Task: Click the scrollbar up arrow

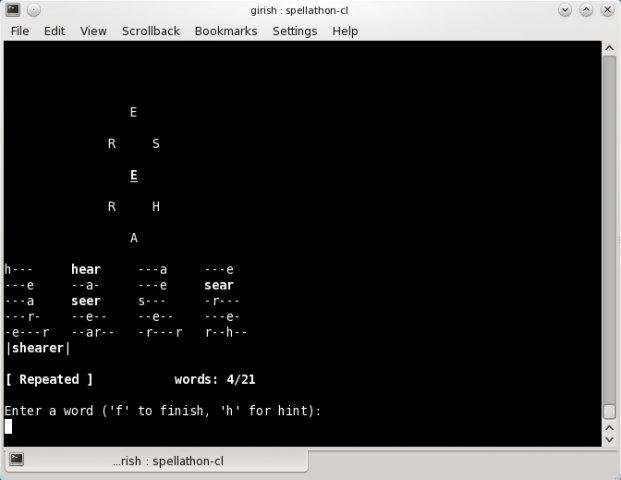Action: pos(609,48)
